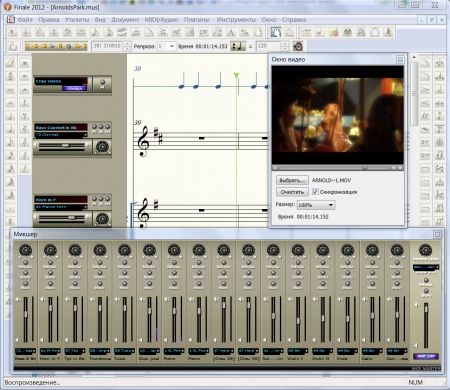This screenshot has width=450, height=390.
Task: Select the trill smart shape icon
Action: point(425,116)
